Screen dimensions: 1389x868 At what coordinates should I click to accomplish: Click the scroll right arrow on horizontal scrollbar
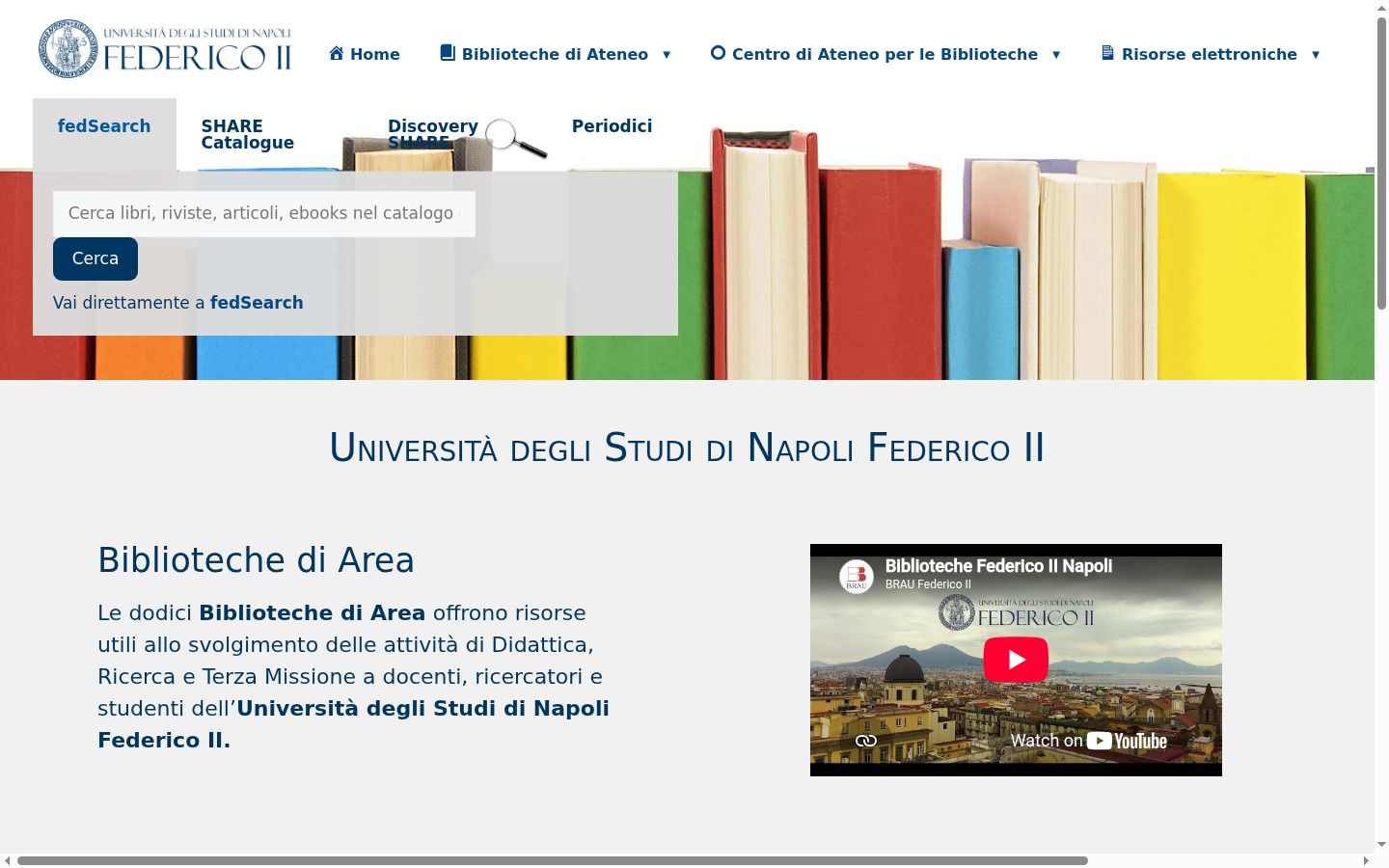(1366, 860)
